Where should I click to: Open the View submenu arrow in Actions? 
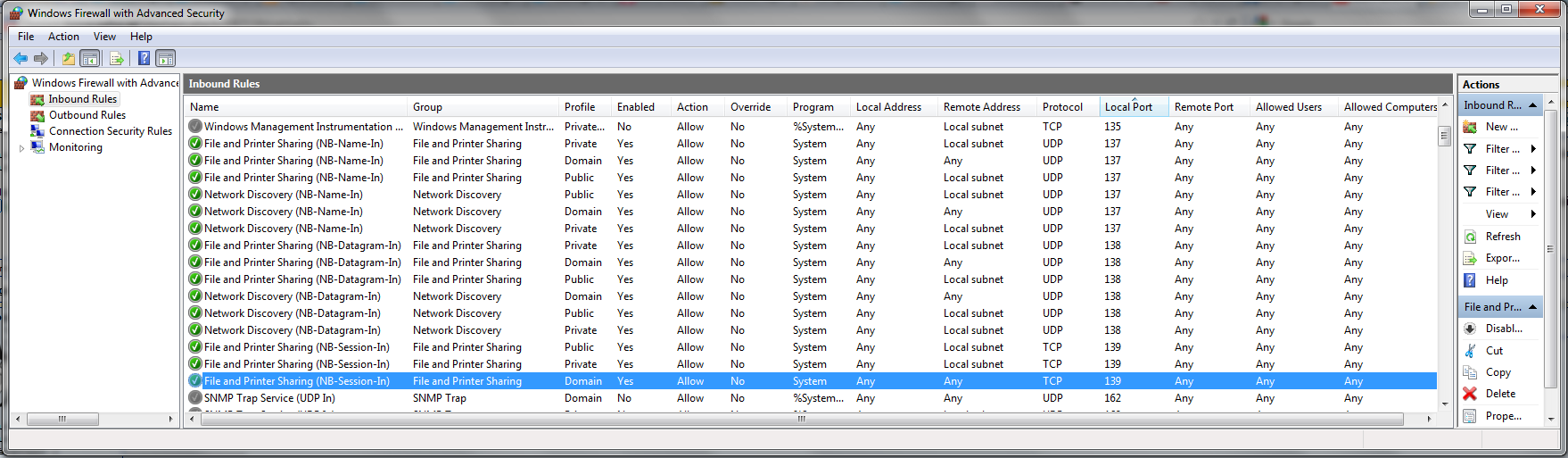[1533, 214]
